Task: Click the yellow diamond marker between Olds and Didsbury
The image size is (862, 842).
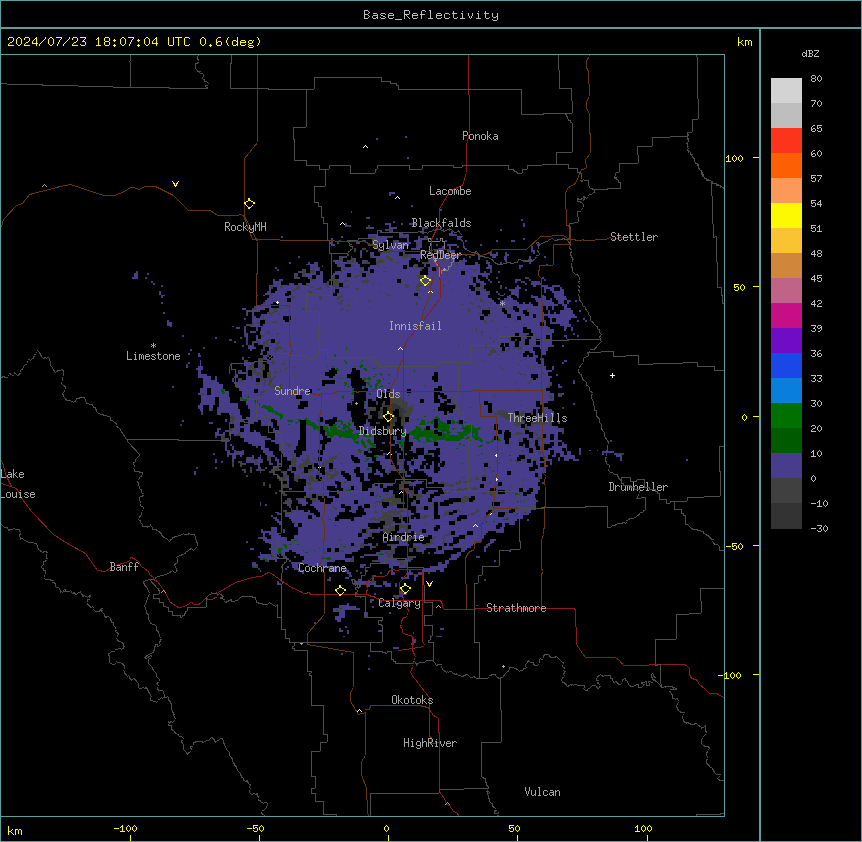Action: 388,417
